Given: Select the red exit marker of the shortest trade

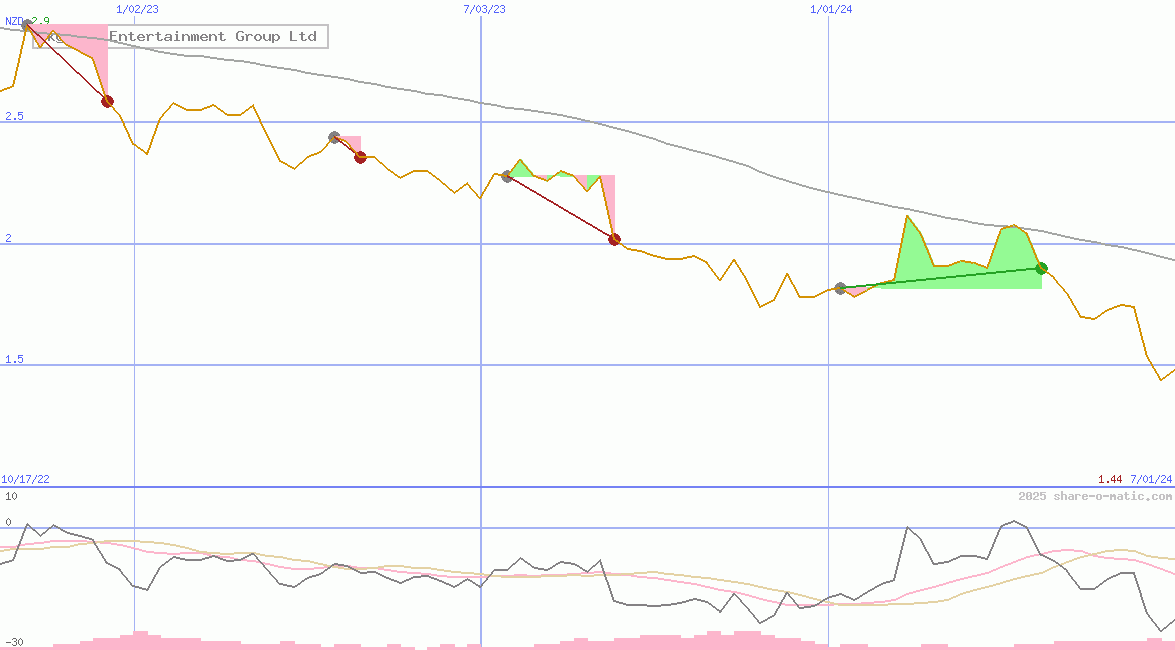Looking at the screenshot, I should pos(360,157).
